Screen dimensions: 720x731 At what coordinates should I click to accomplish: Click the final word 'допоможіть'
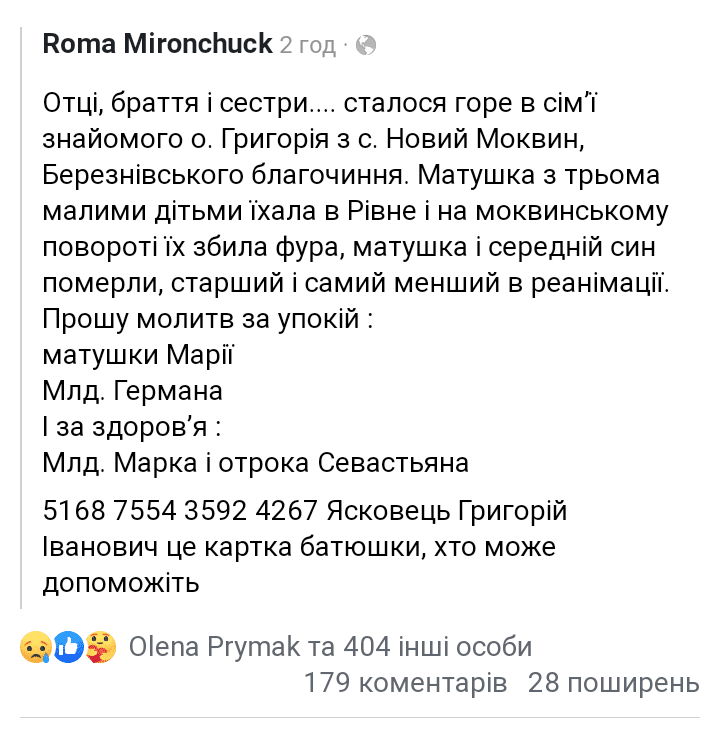pos(121,583)
